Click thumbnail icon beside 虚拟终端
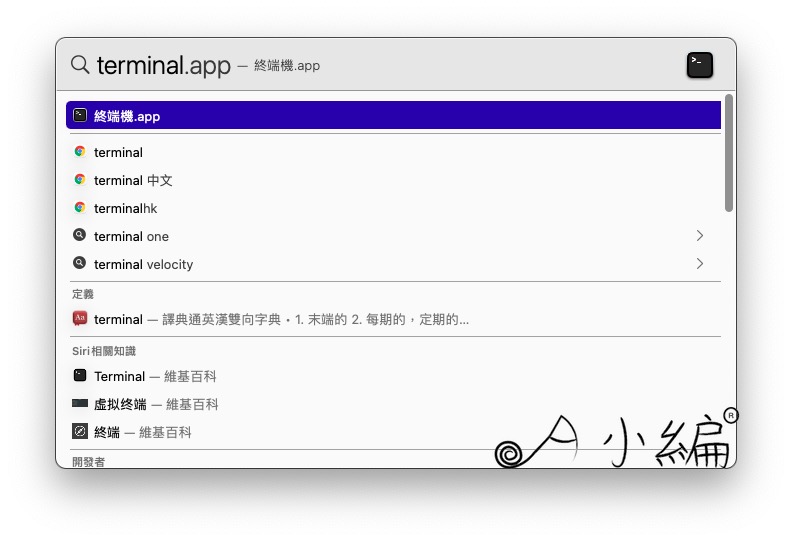 pyautogui.click(x=80, y=403)
